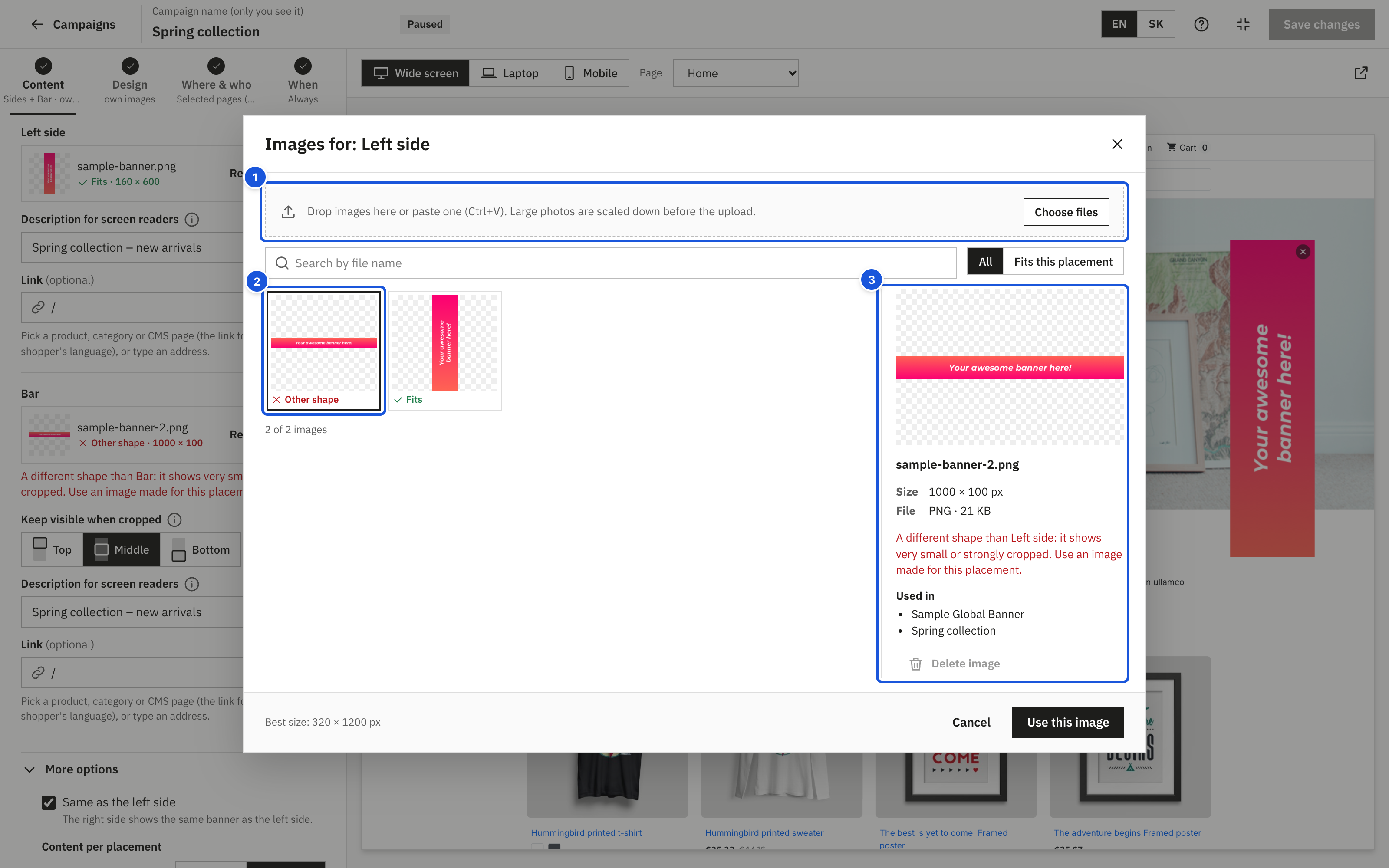Click info icon by the Left side's screen reader description
This screenshot has width=1389, height=868.
click(x=192, y=219)
